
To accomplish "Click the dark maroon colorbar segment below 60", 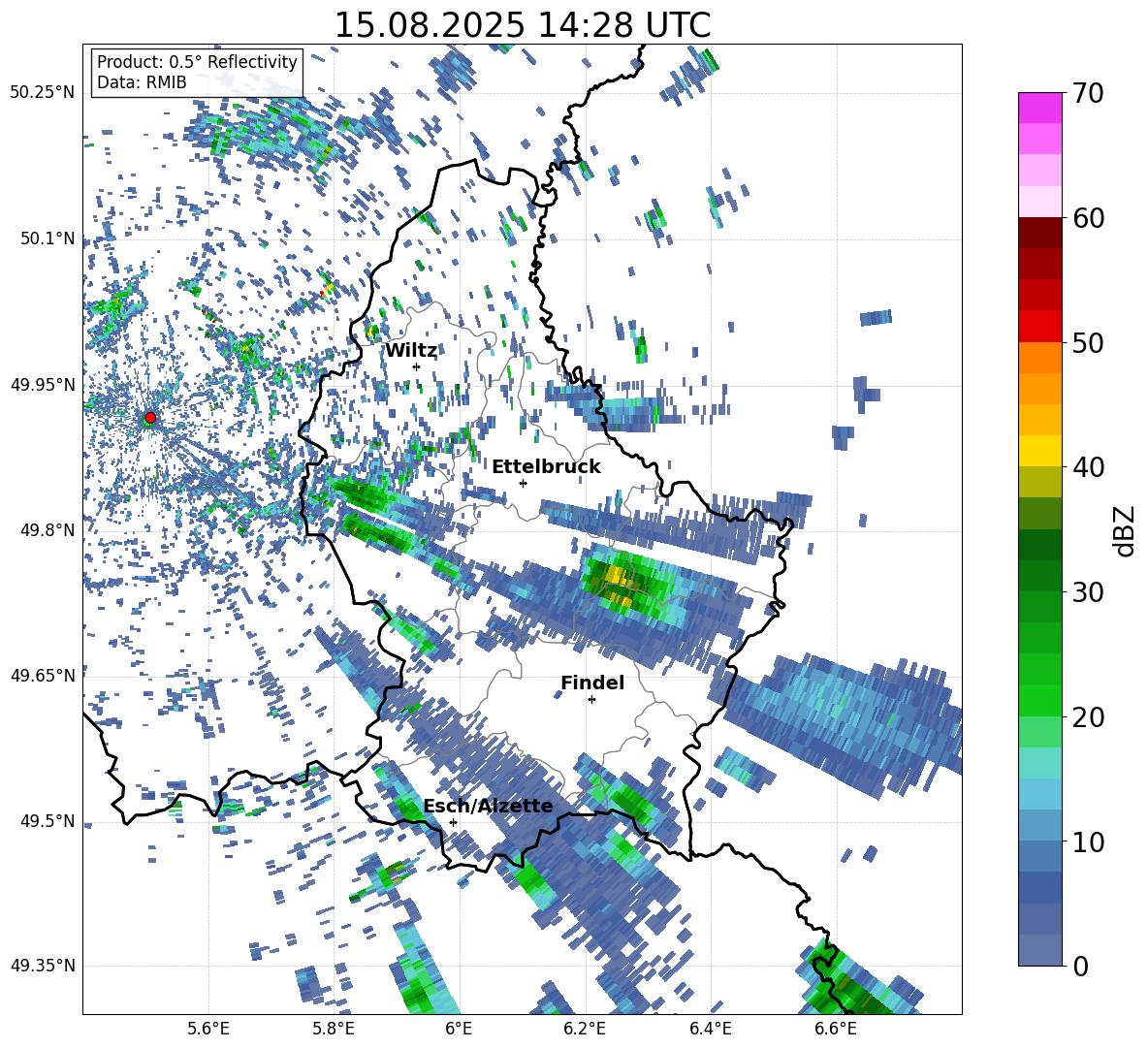I will [1039, 233].
